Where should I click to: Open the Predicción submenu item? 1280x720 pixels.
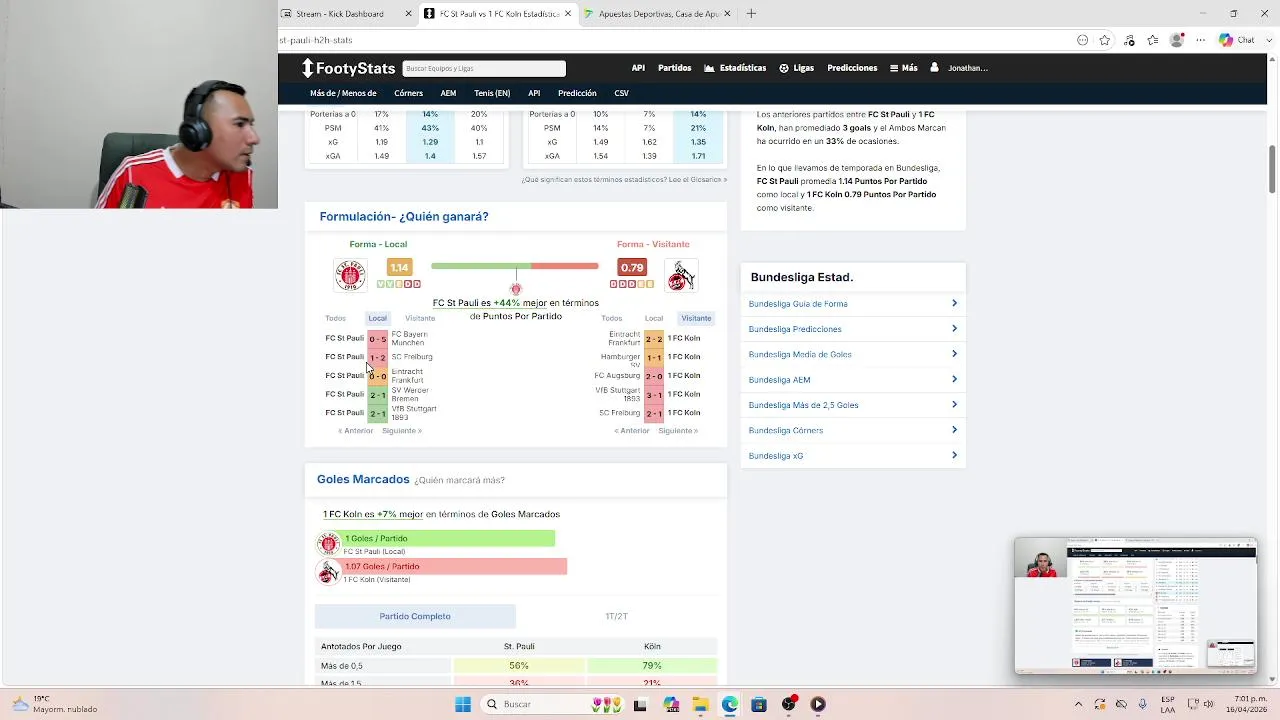click(x=577, y=93)
